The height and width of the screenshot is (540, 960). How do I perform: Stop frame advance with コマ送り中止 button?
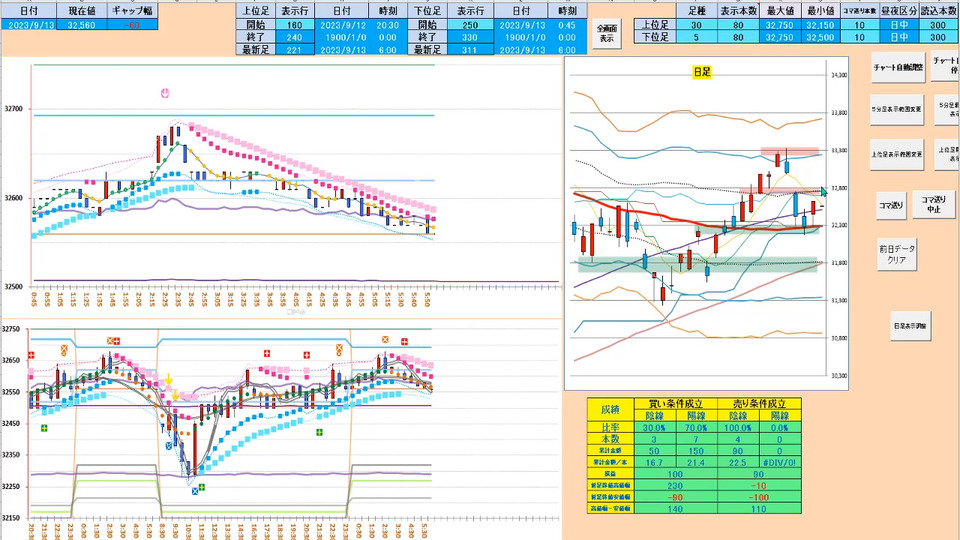tap(934, 204)
